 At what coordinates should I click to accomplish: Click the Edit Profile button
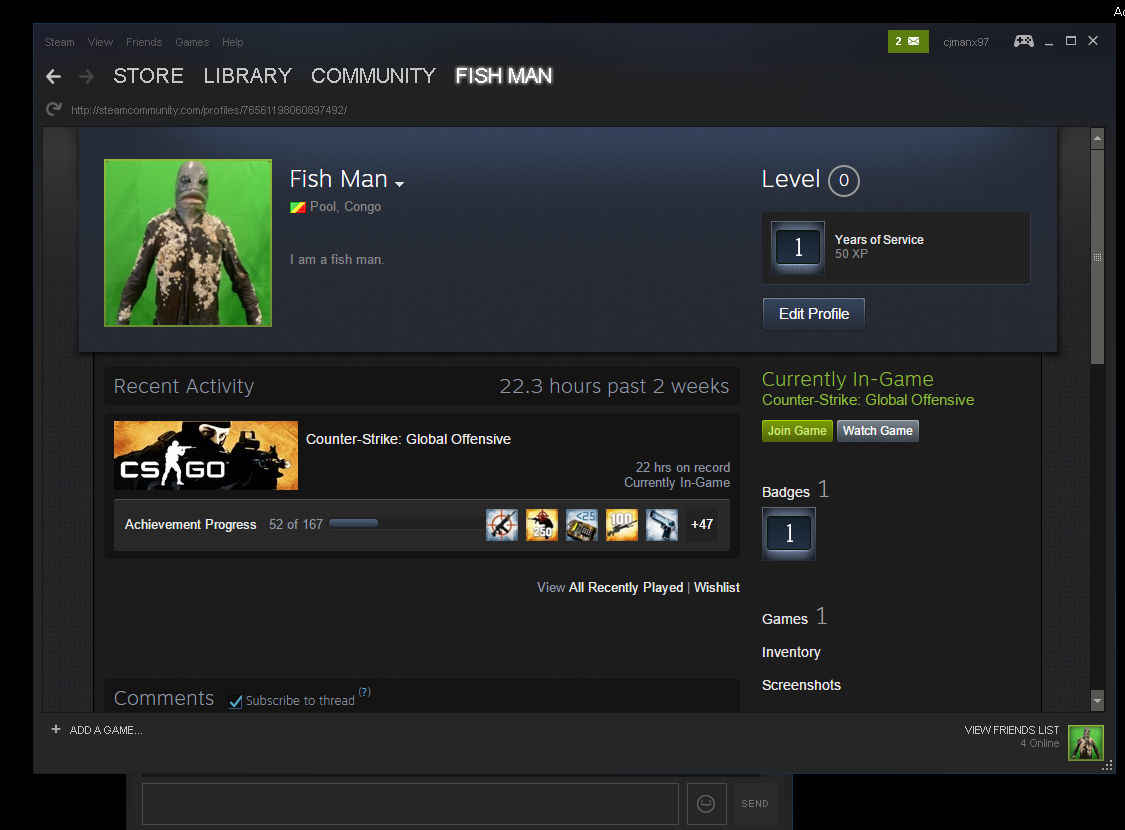click(814, 314)
